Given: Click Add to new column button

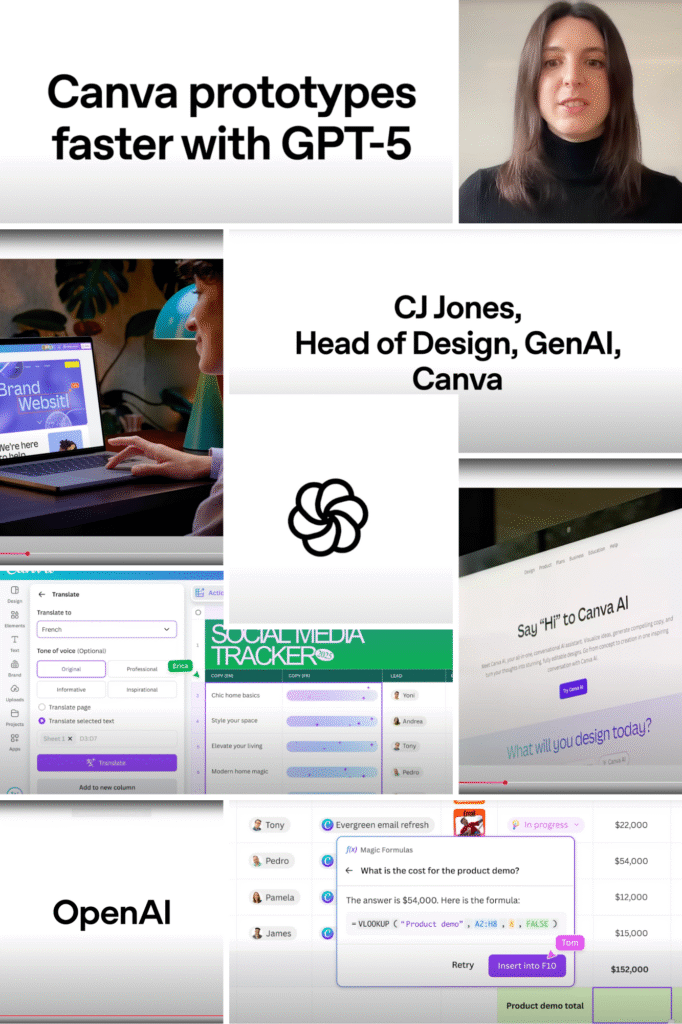Looking at the screenshot, I should (x=106, y=787).
